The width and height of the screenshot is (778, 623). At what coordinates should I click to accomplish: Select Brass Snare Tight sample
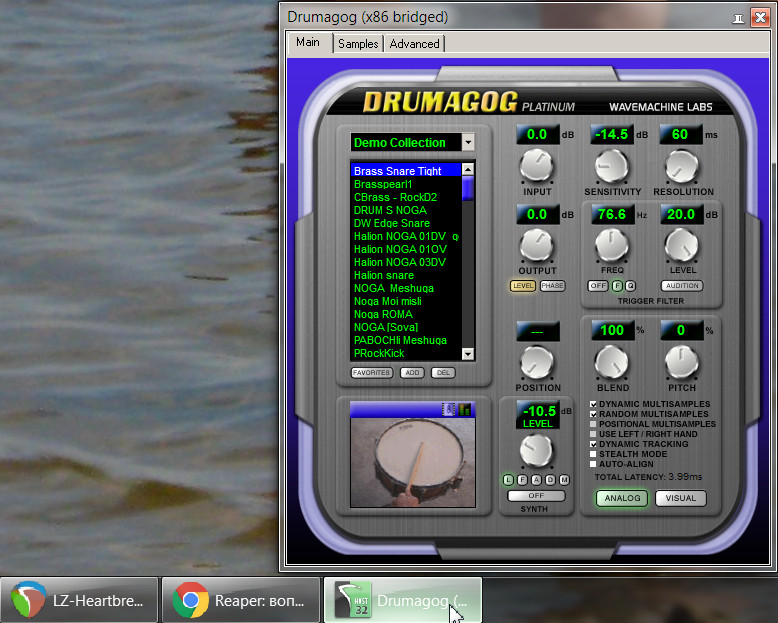tap(406, 171)
